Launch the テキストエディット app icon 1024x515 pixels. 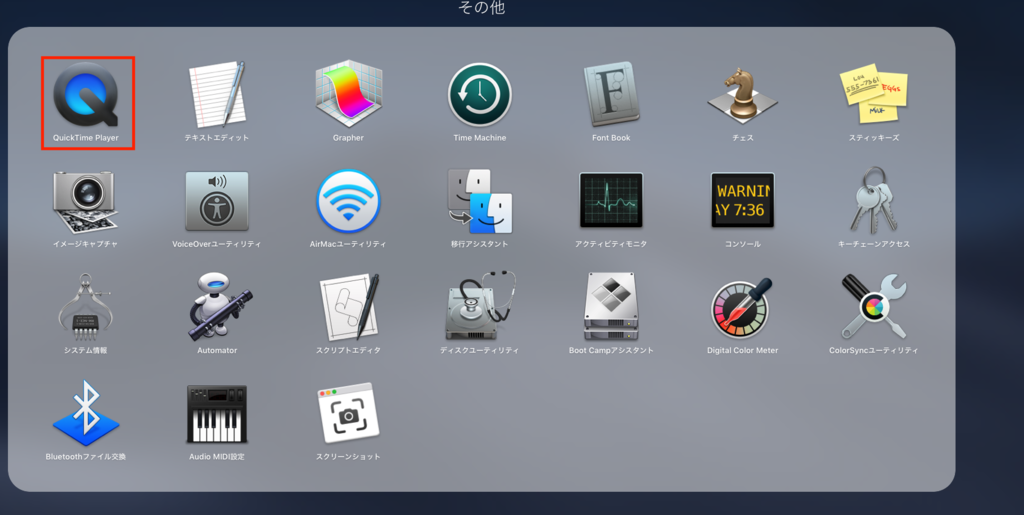click(217, 95)
